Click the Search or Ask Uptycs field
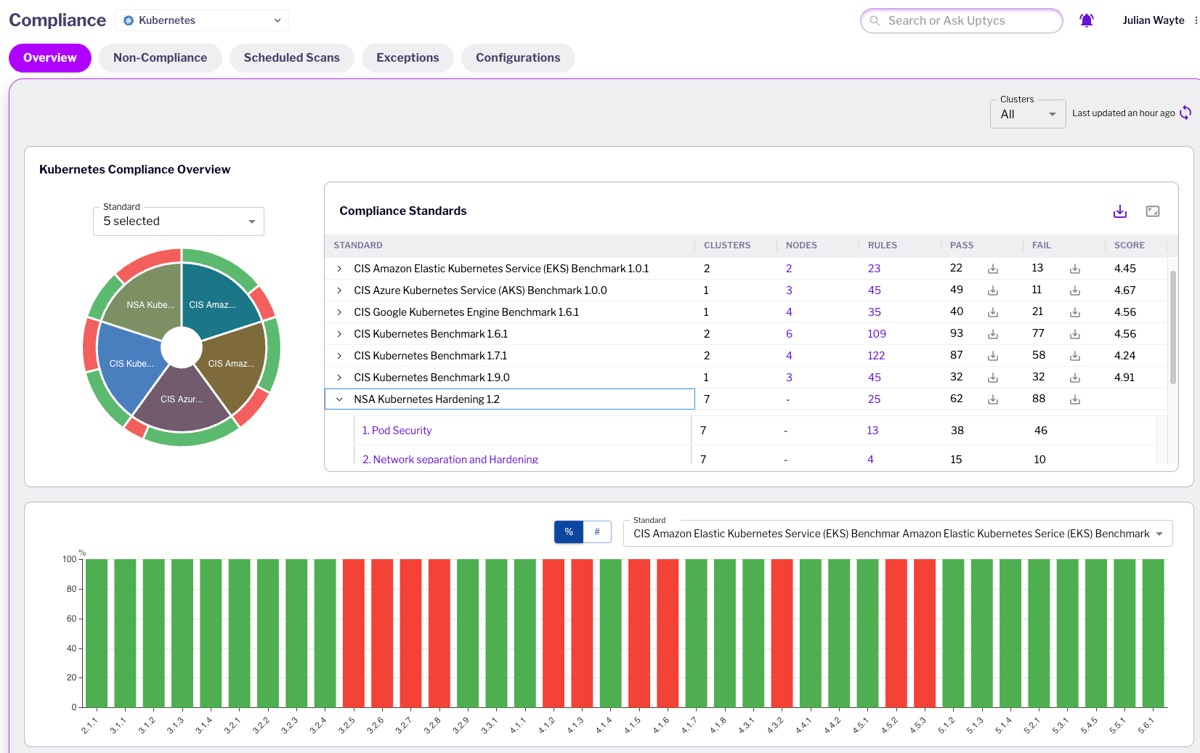 962,21
